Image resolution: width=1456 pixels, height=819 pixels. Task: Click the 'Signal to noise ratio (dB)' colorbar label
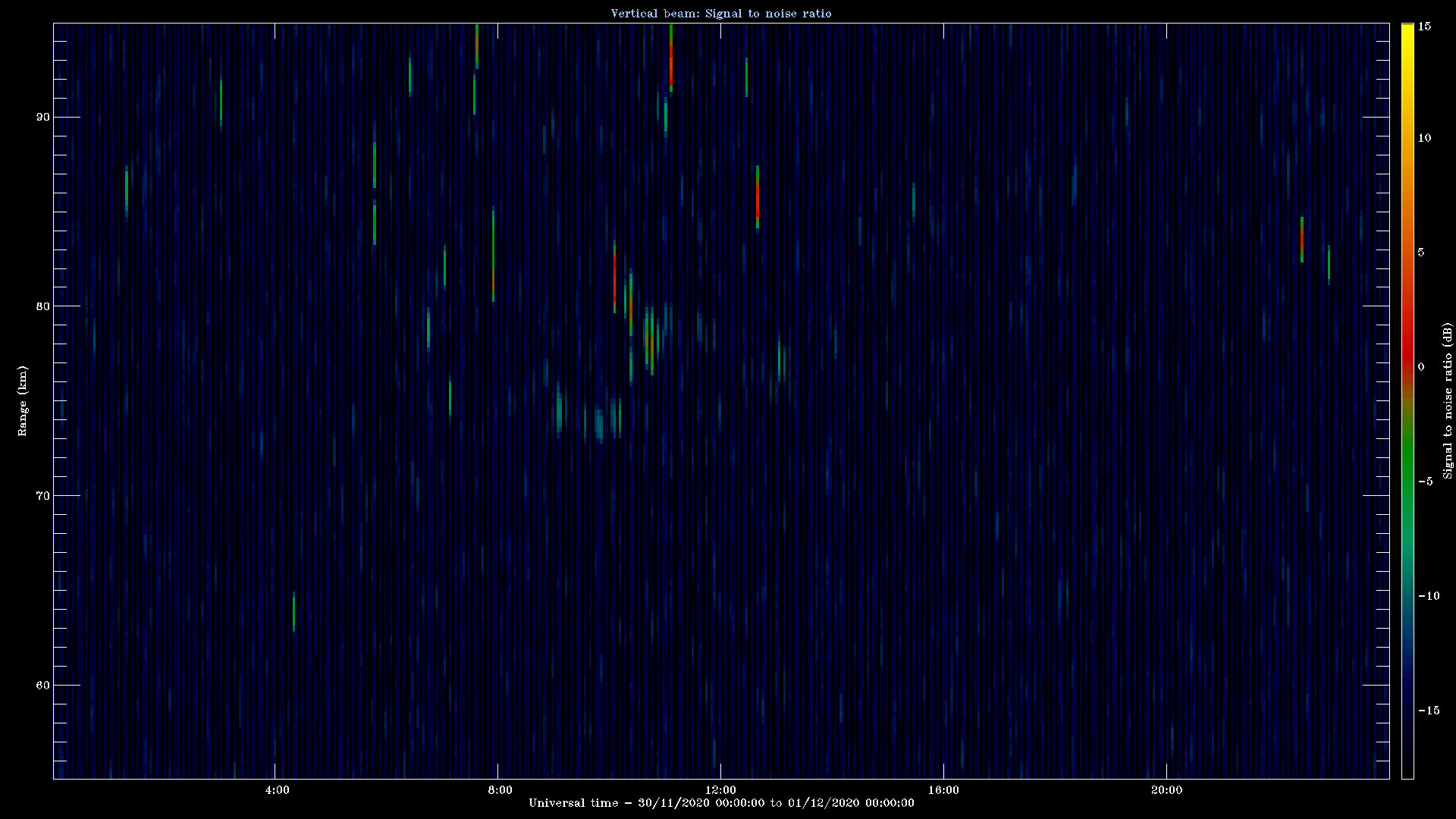point(1448,401)
